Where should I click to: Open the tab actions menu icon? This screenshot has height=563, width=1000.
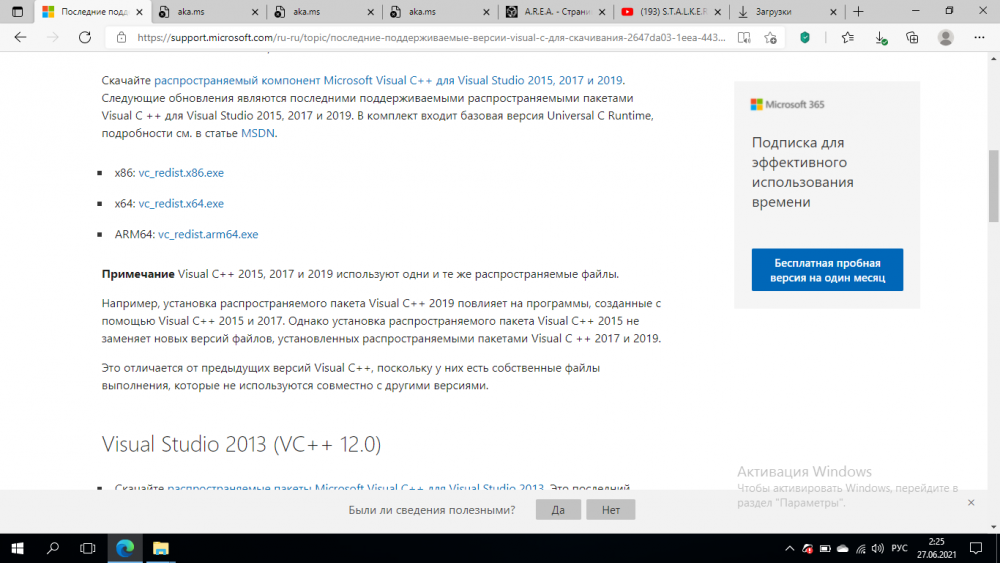tap(17, 11)
